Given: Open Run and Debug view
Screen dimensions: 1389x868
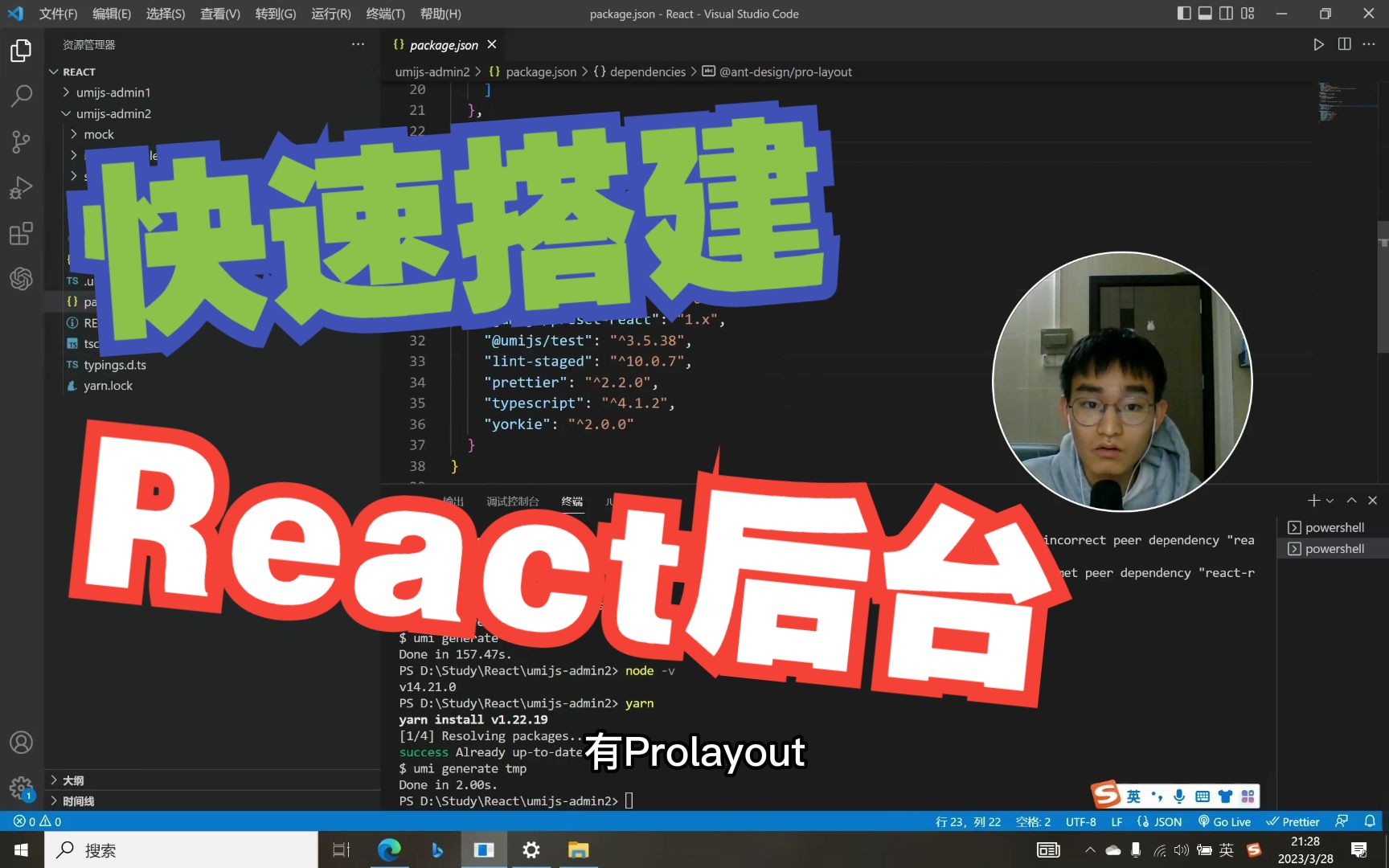Looking at the screenshot, I should click(x=21, y=187).
